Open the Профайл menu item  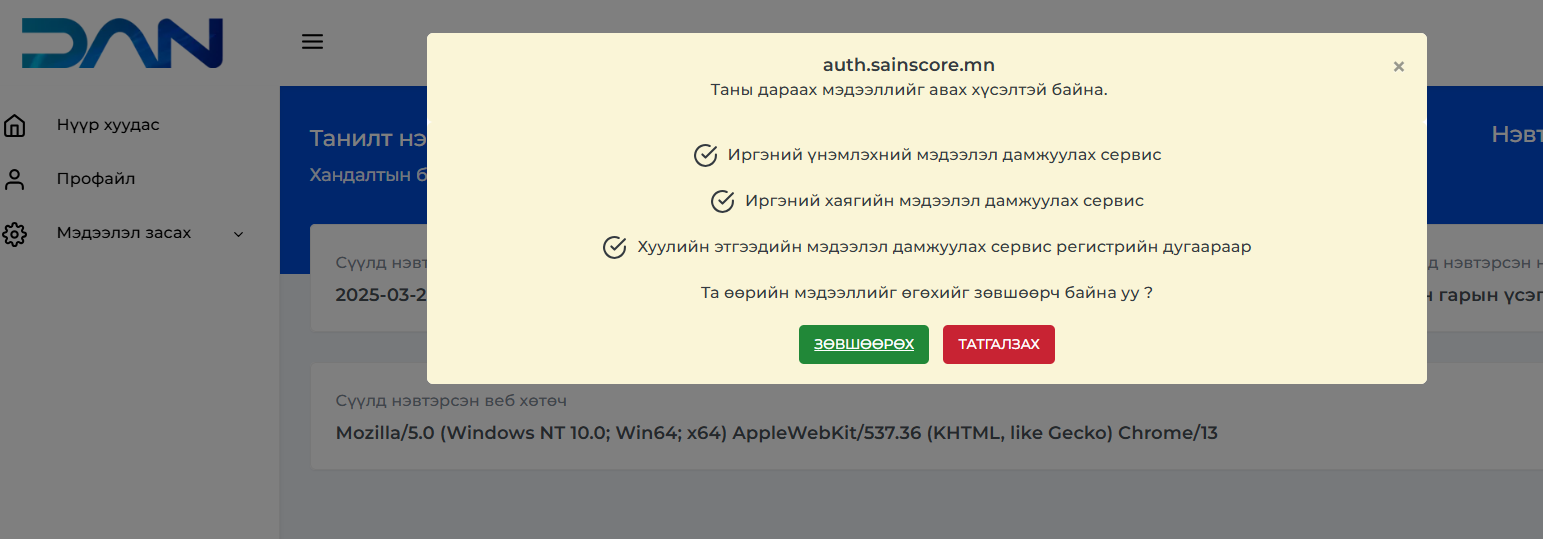(x=96, y=179)
